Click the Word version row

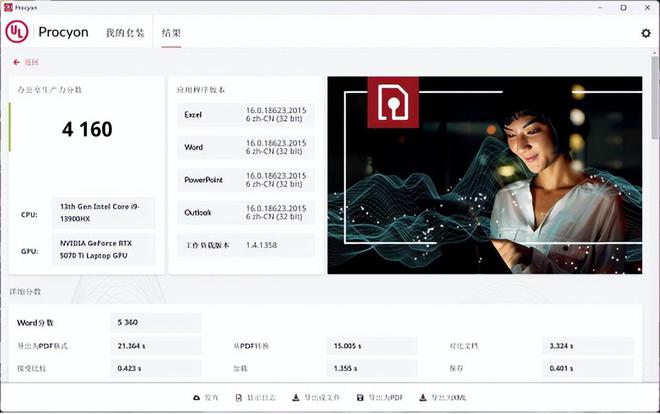[x=246, y=147]
